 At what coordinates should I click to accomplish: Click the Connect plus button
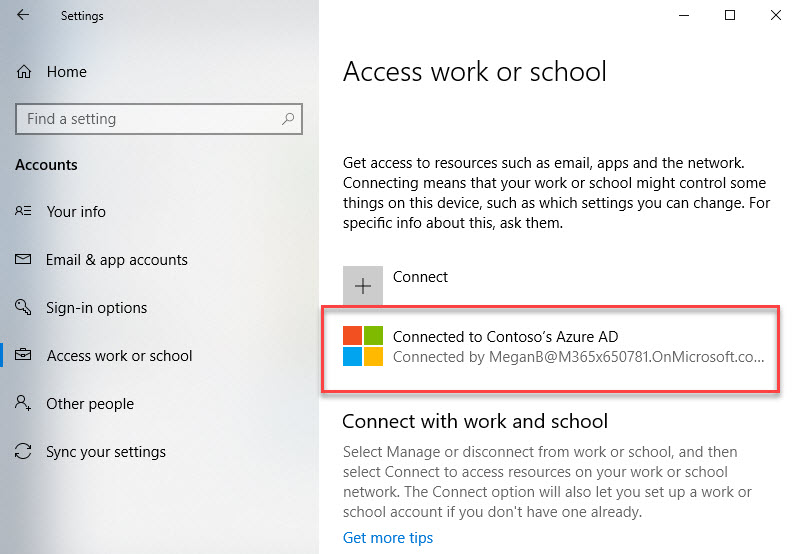[363, 286]
